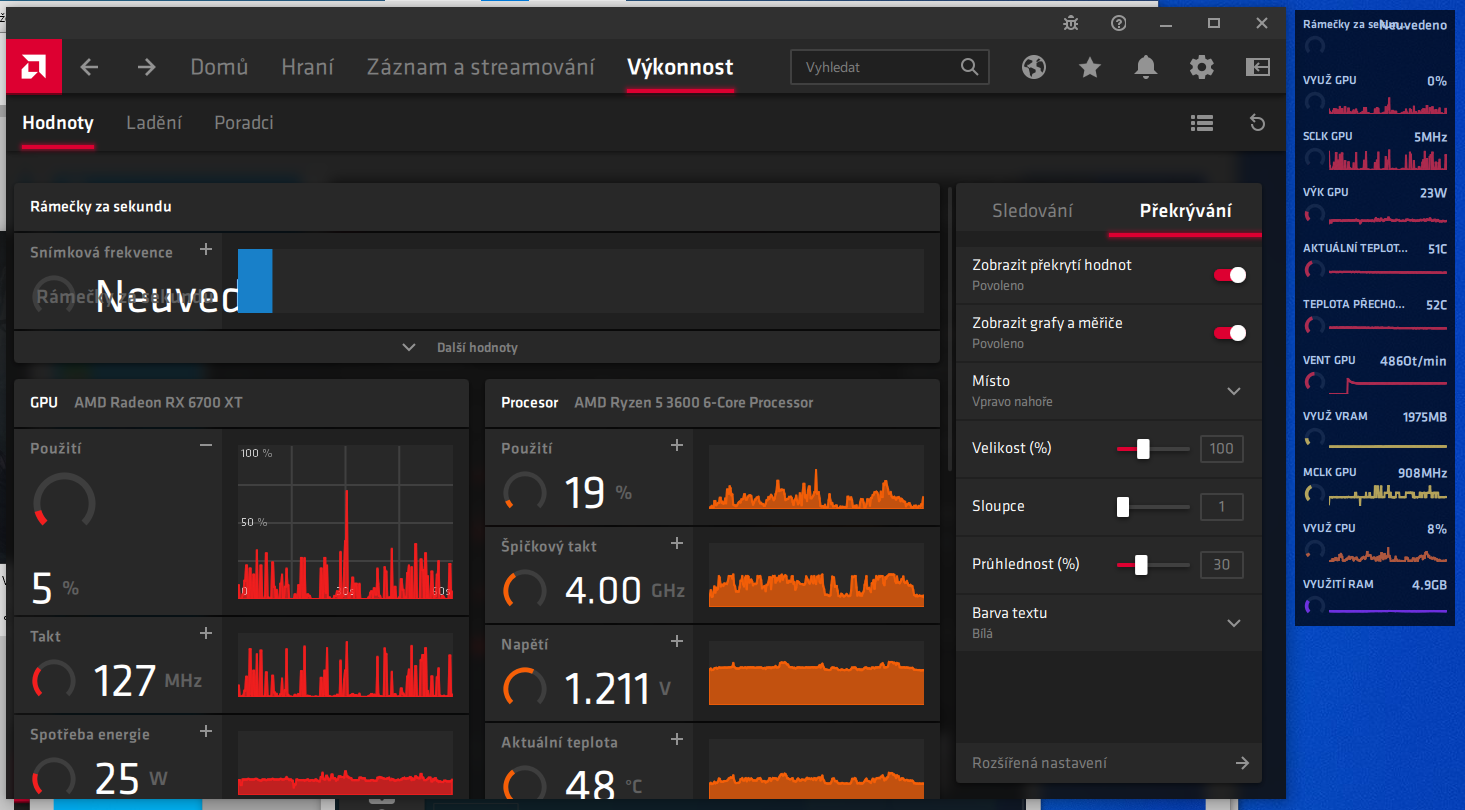Expand the Barva textu dropdown
The height and width of the screenshot is (810, 1465).
click(x=1234, y=623)
